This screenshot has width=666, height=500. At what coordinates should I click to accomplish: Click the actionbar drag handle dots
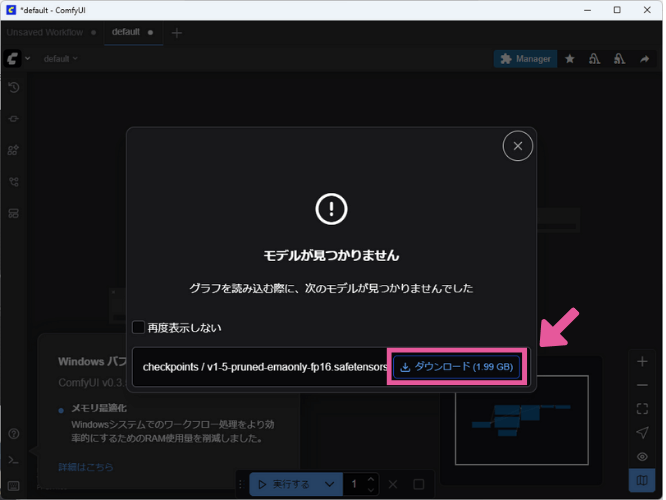tap(241, 484)
